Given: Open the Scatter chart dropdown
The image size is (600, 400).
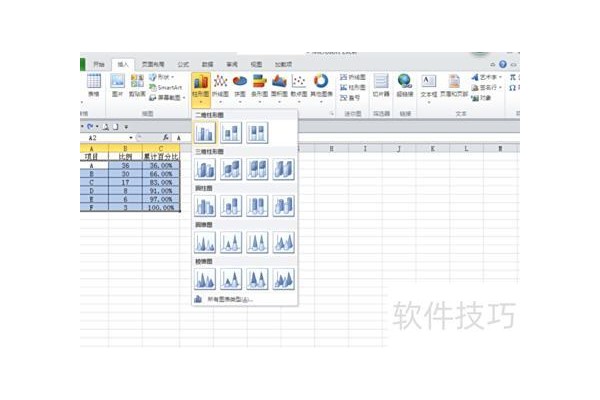Looking at the screenshot, I should (x=299, y=89).
